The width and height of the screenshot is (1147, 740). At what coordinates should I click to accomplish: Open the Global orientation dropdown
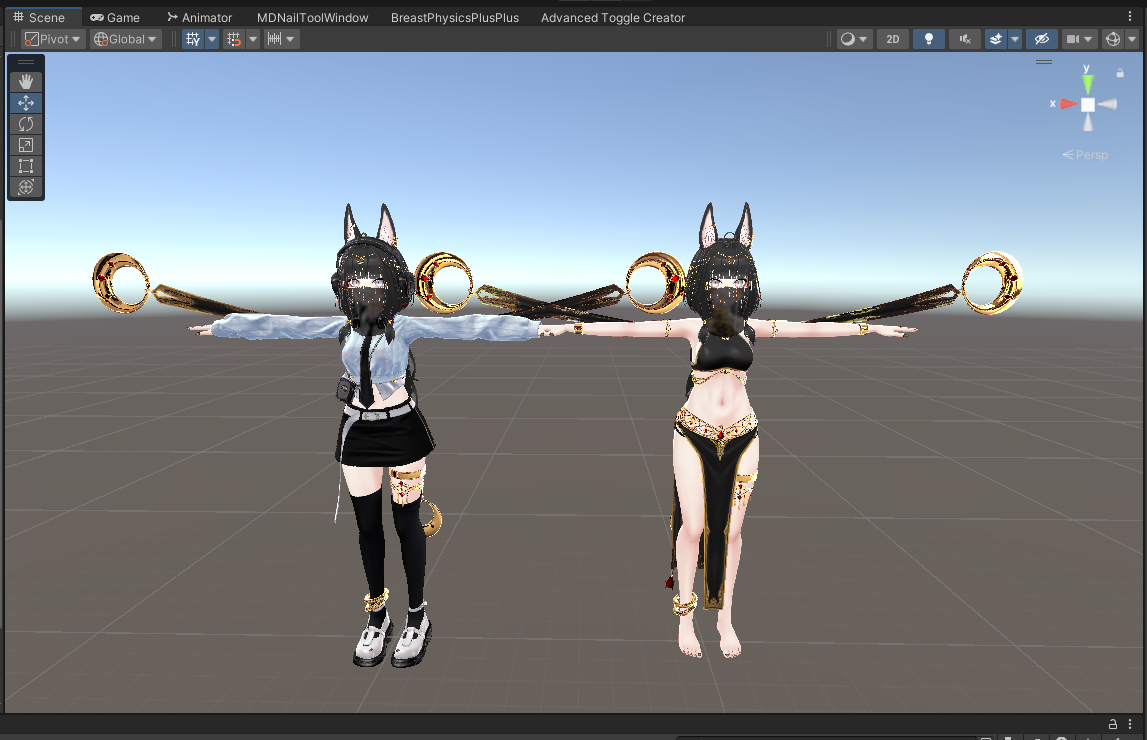pyautogui.click(x=124, y=39)
